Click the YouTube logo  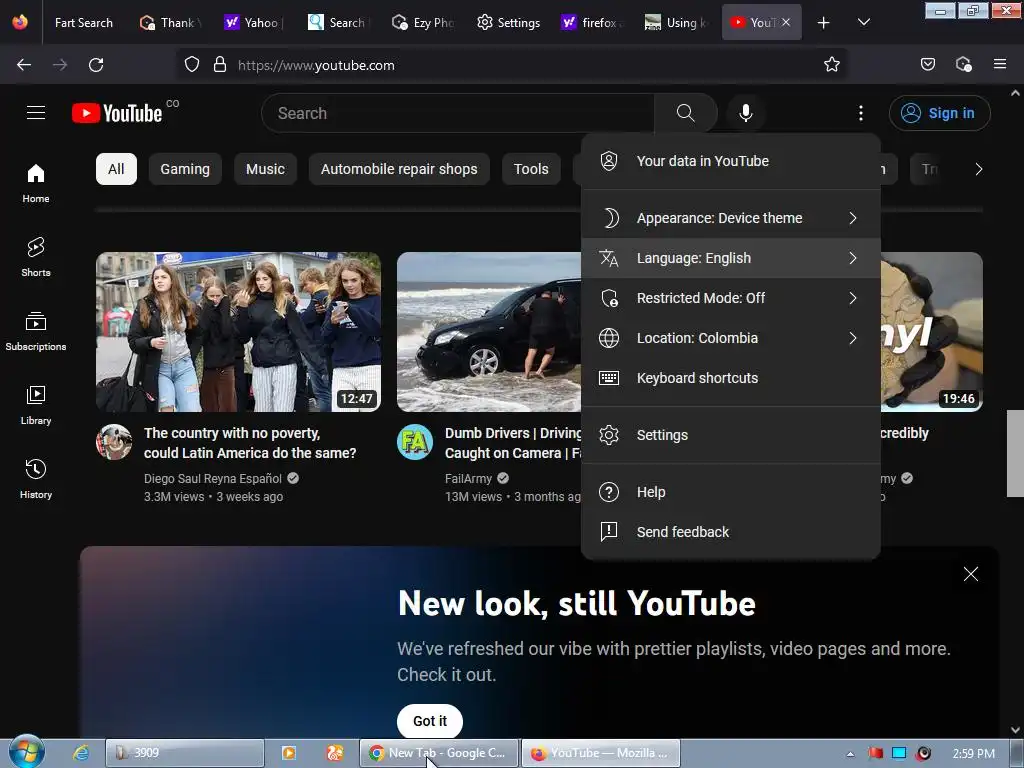(x=118, y=113)
